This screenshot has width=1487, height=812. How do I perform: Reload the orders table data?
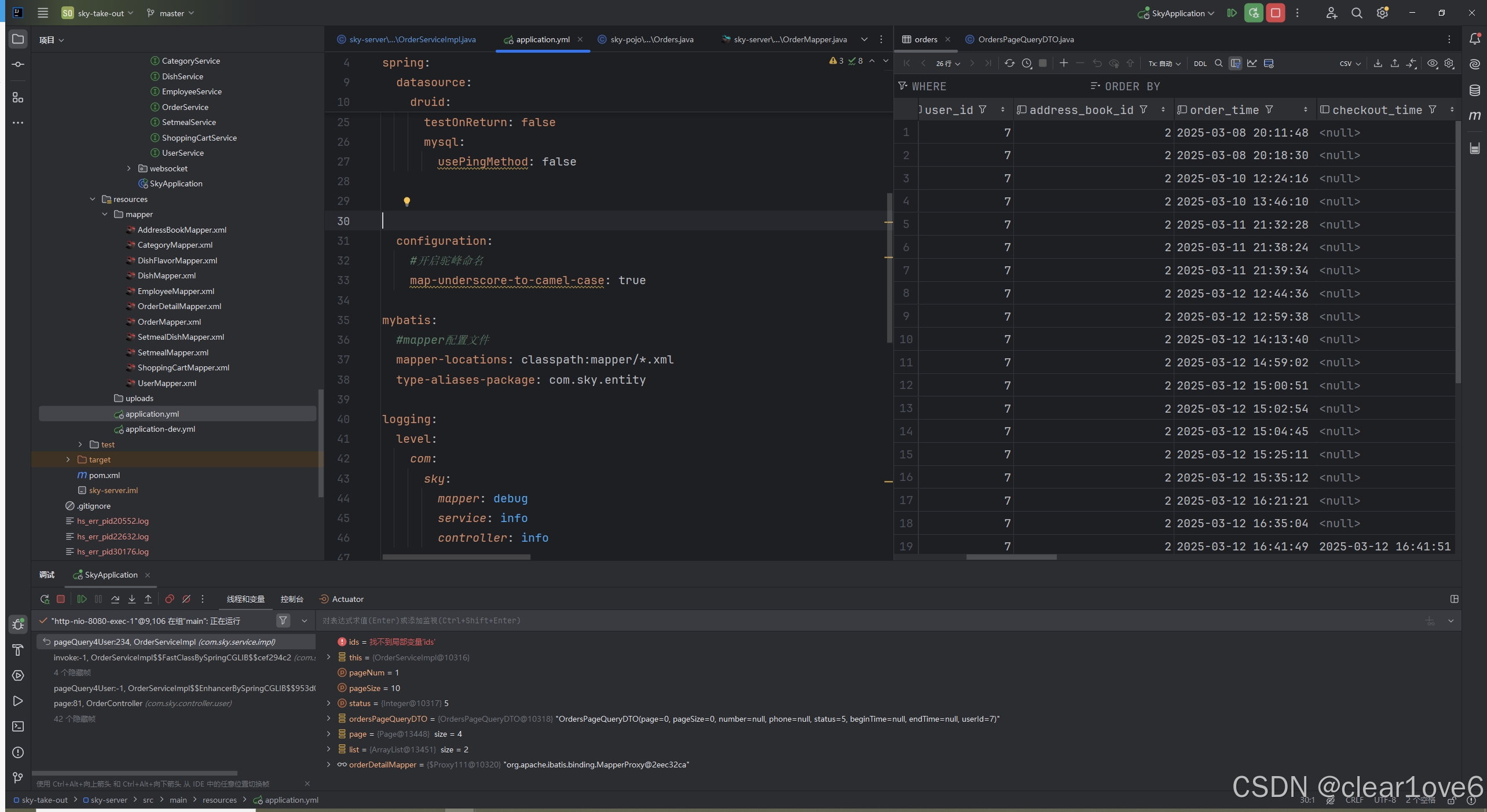[x=1009, y=63]
